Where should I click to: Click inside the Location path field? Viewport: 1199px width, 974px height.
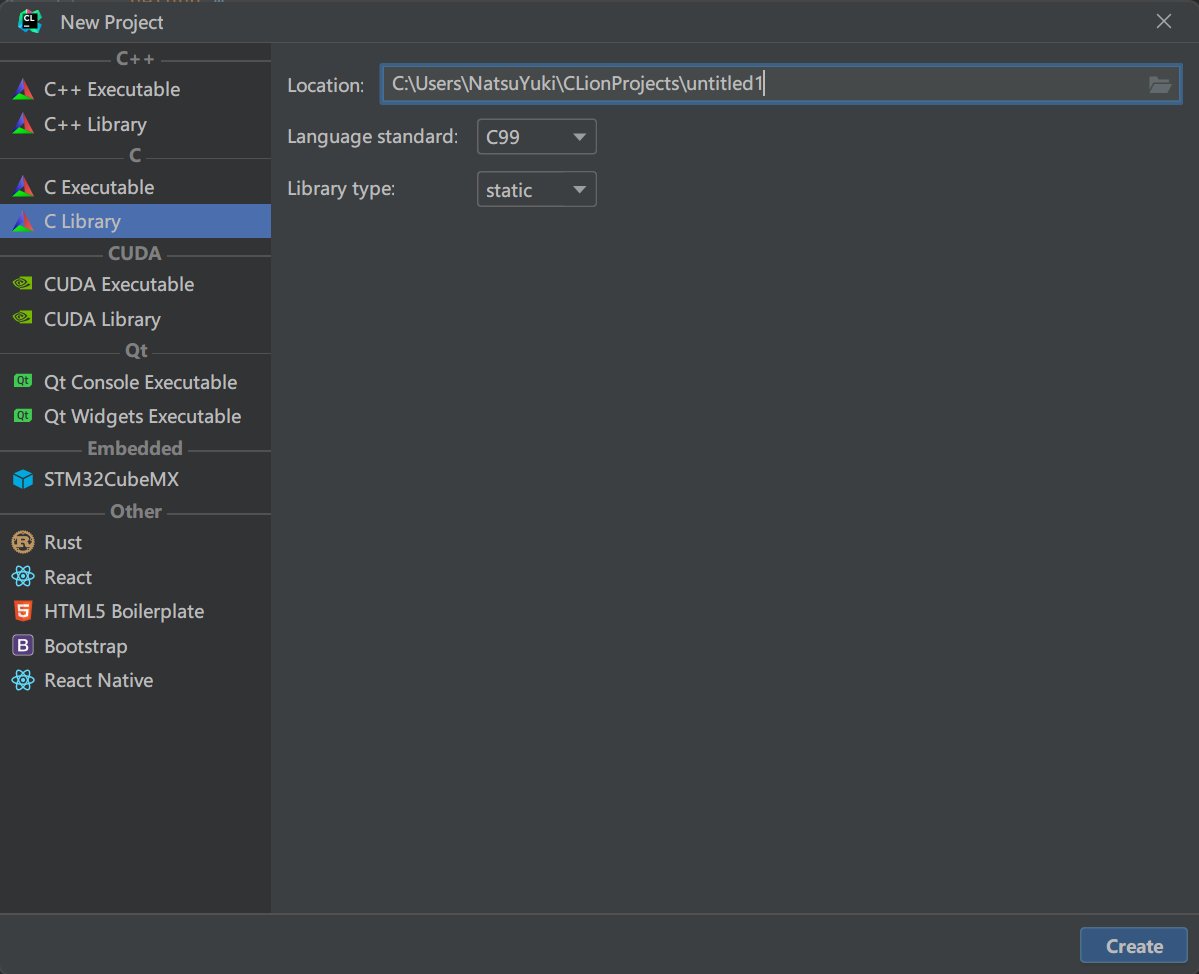pos(760,85)
